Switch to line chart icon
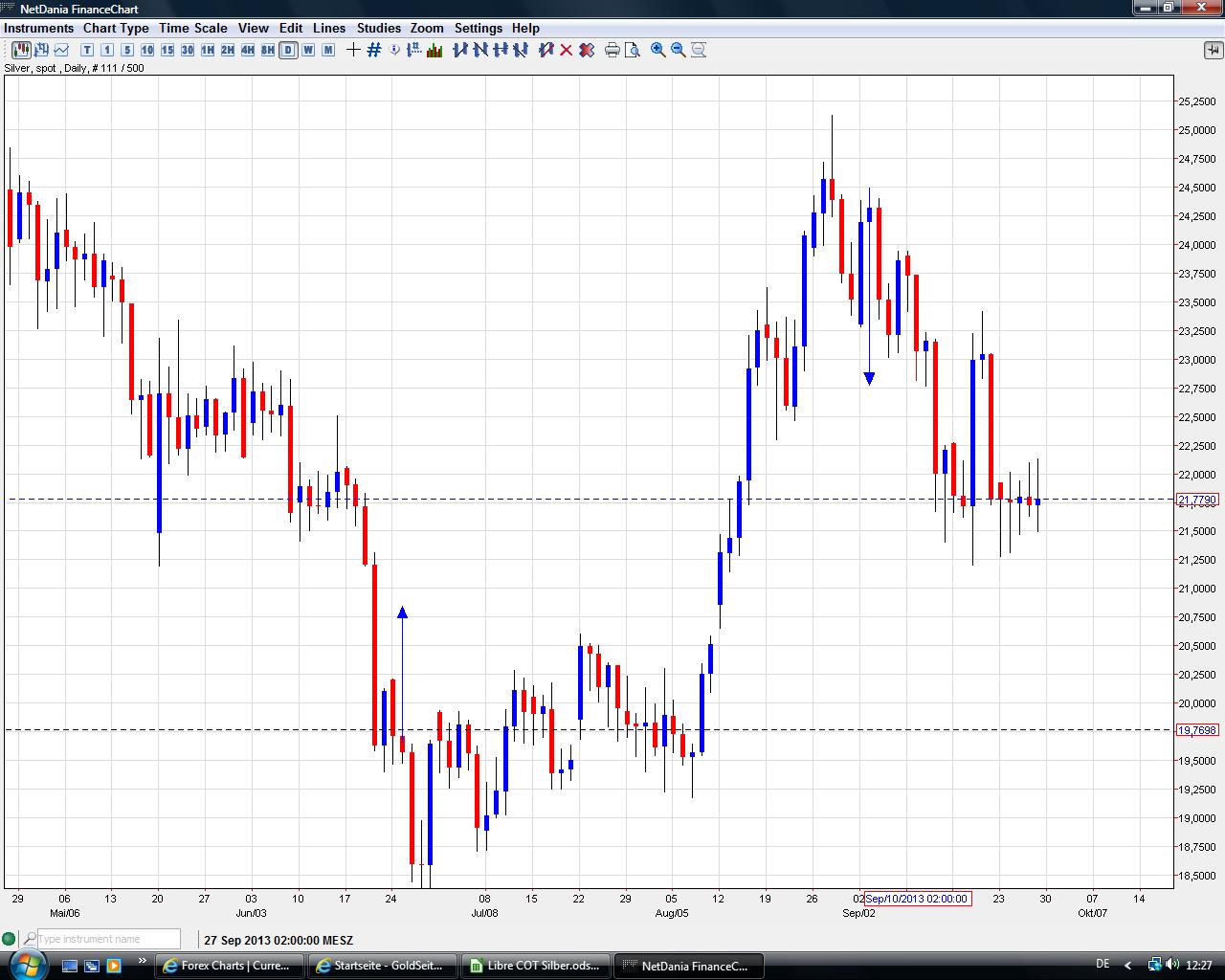The width and height of the screenshot is (1225, 980). [x=61, y=50]
